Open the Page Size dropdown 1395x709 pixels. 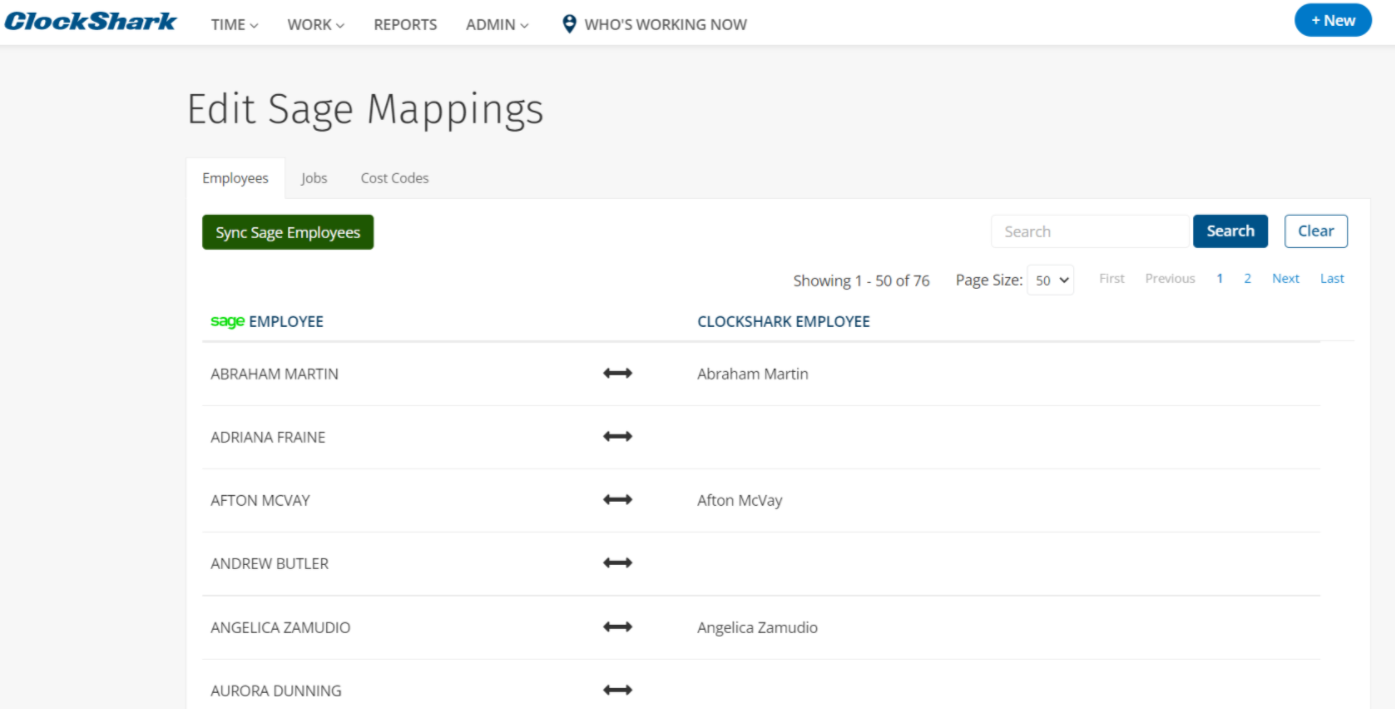(x=1051, y=280)
